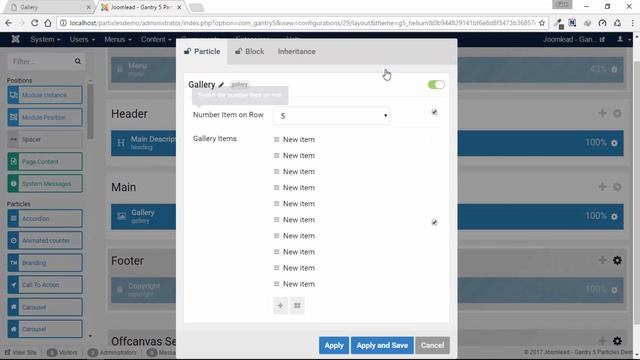The width and height of the screenshot is (640, 360).
Task: Add a row in the Footer section
Action: (602, 260)
